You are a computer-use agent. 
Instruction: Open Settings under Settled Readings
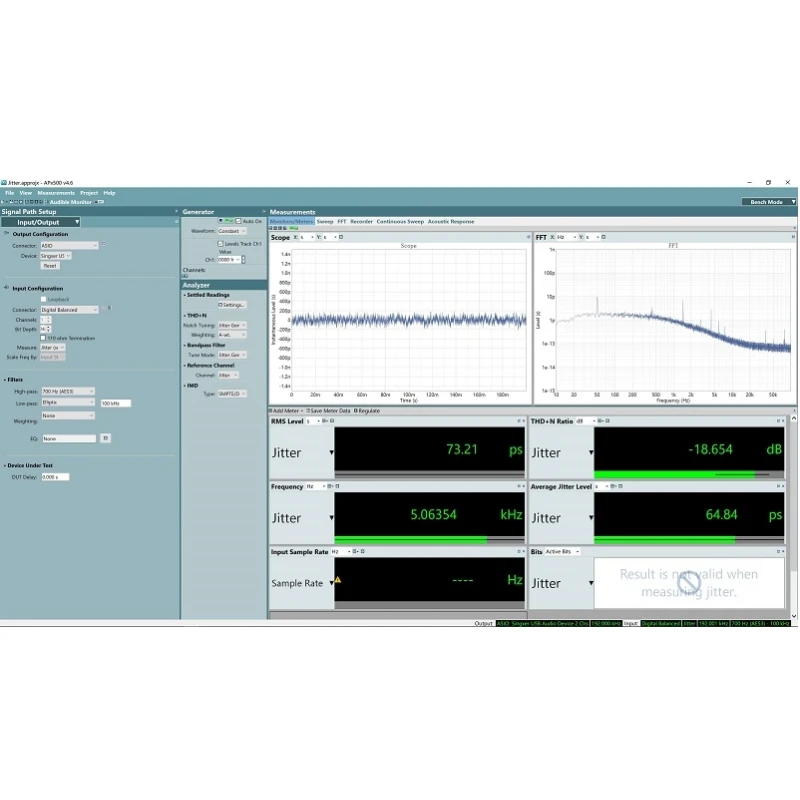click(231, 304)
